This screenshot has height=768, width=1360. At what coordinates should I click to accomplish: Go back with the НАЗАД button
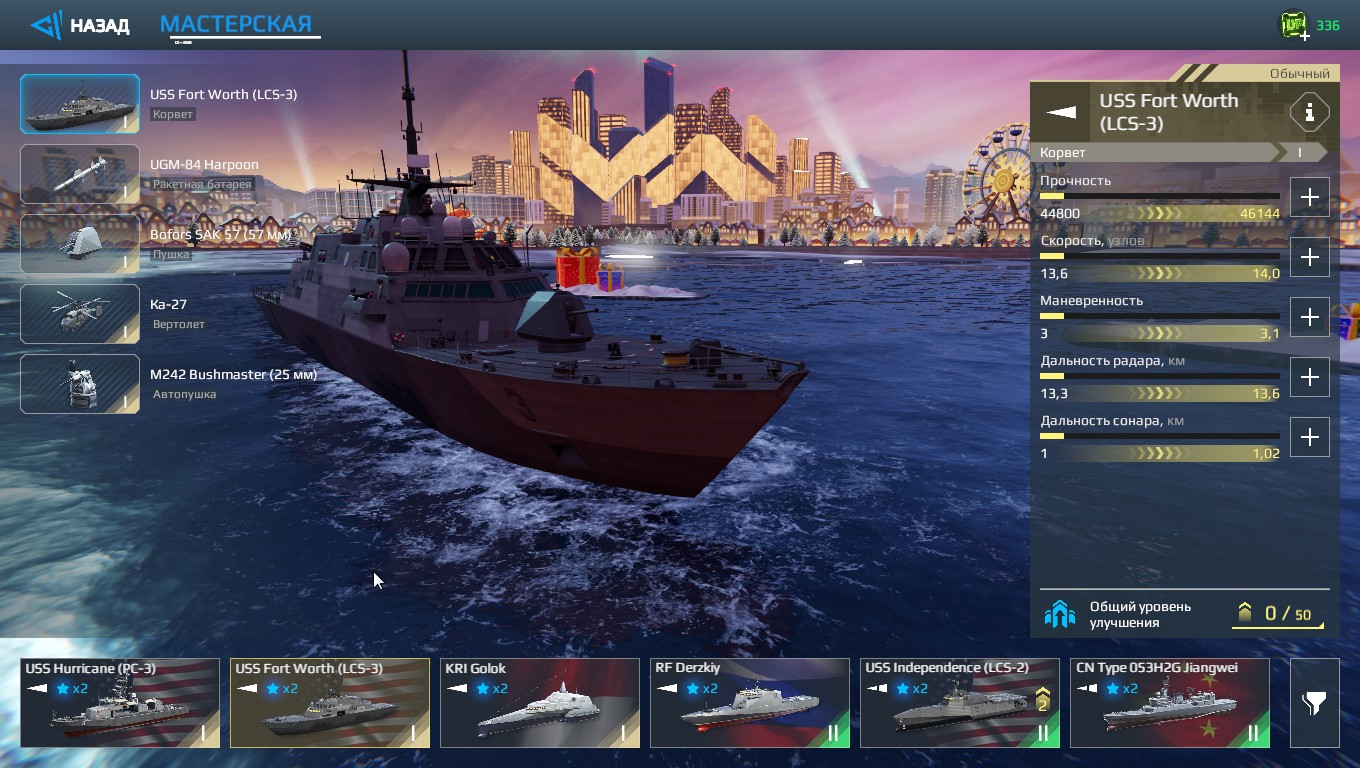tap(80, 25)
